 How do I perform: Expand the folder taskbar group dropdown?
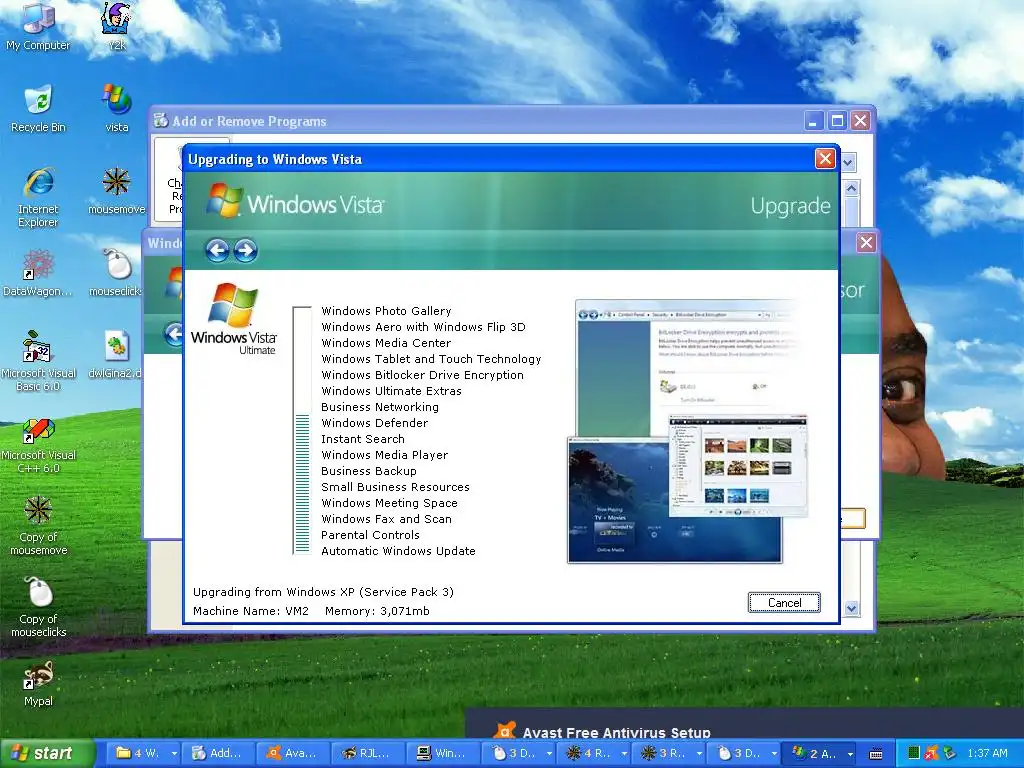point(174,753)
